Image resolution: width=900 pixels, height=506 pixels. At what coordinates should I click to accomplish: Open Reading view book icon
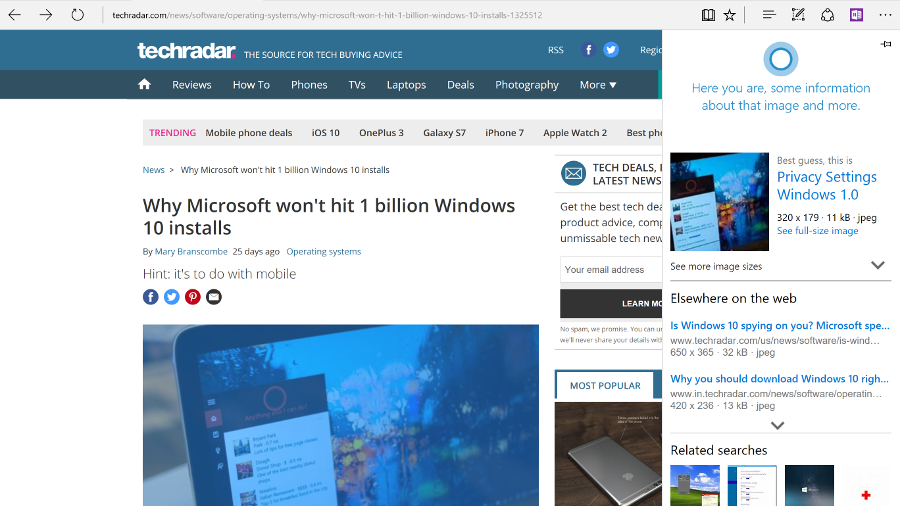click(x=708, y=15)
